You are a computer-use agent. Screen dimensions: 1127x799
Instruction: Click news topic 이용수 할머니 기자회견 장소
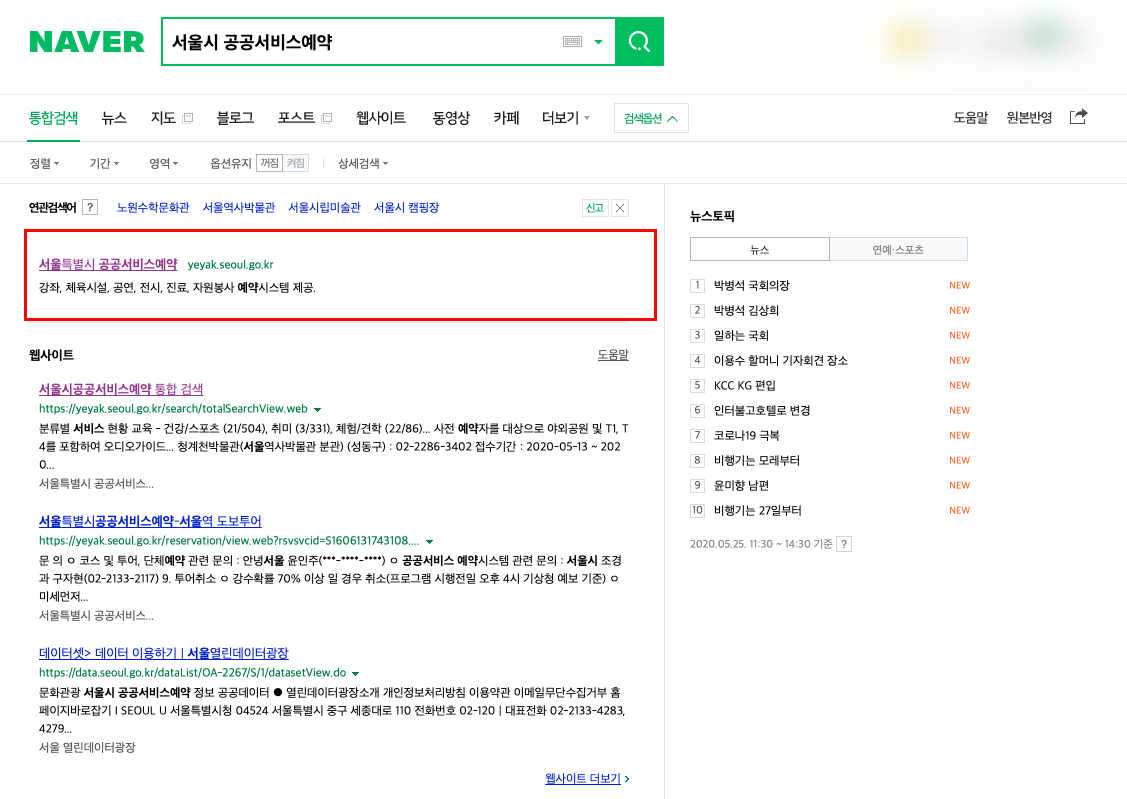click(781, 361)
